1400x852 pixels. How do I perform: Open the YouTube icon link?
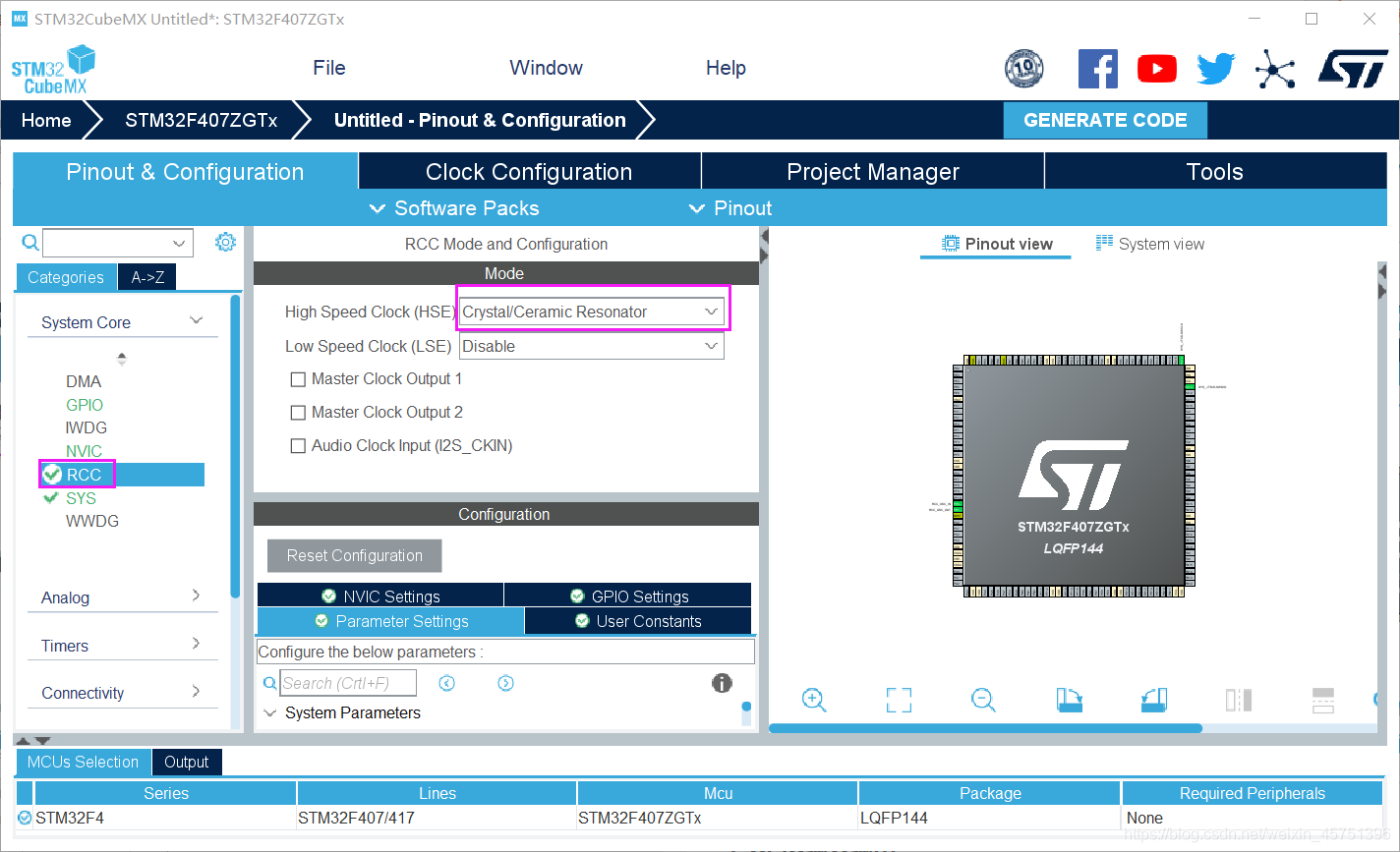1157,69
